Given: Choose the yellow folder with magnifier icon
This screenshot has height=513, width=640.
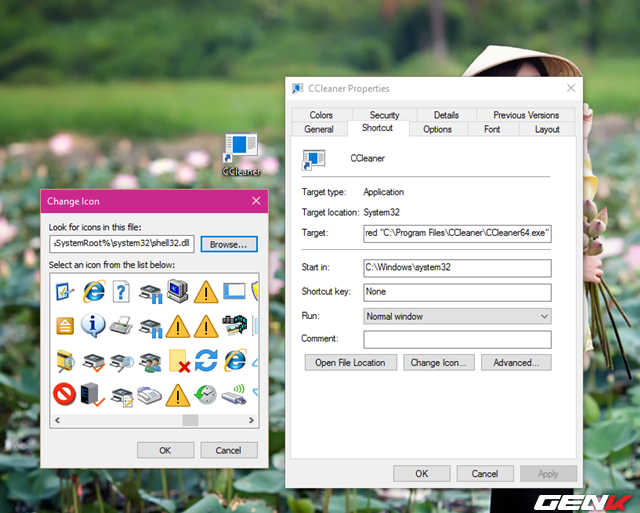Looking at the screenshot, I should 64,361.
